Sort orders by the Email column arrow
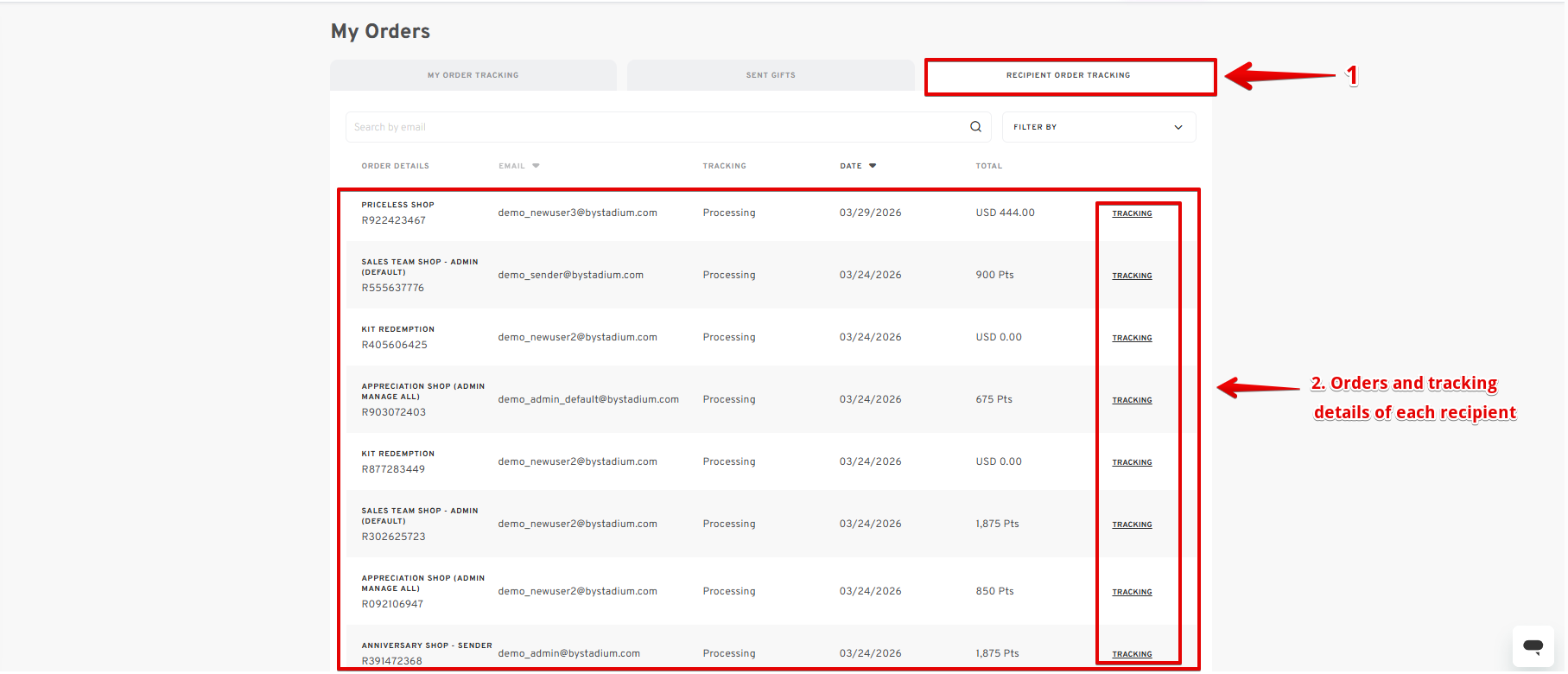This screenshot has width=1568, height=674. 536,166
